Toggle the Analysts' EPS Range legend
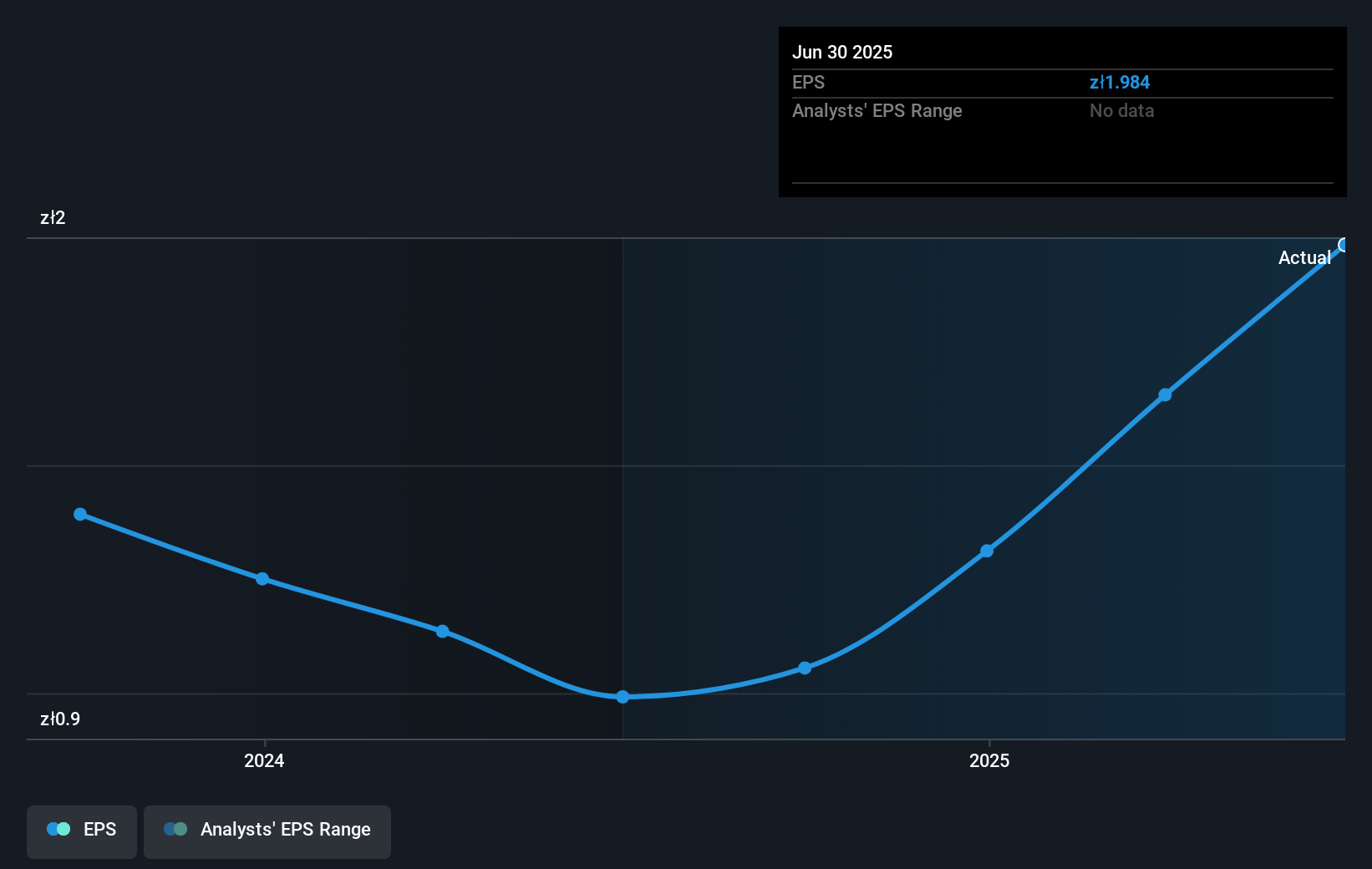This screenshot has height=869, width=1372. pos(267,831)
